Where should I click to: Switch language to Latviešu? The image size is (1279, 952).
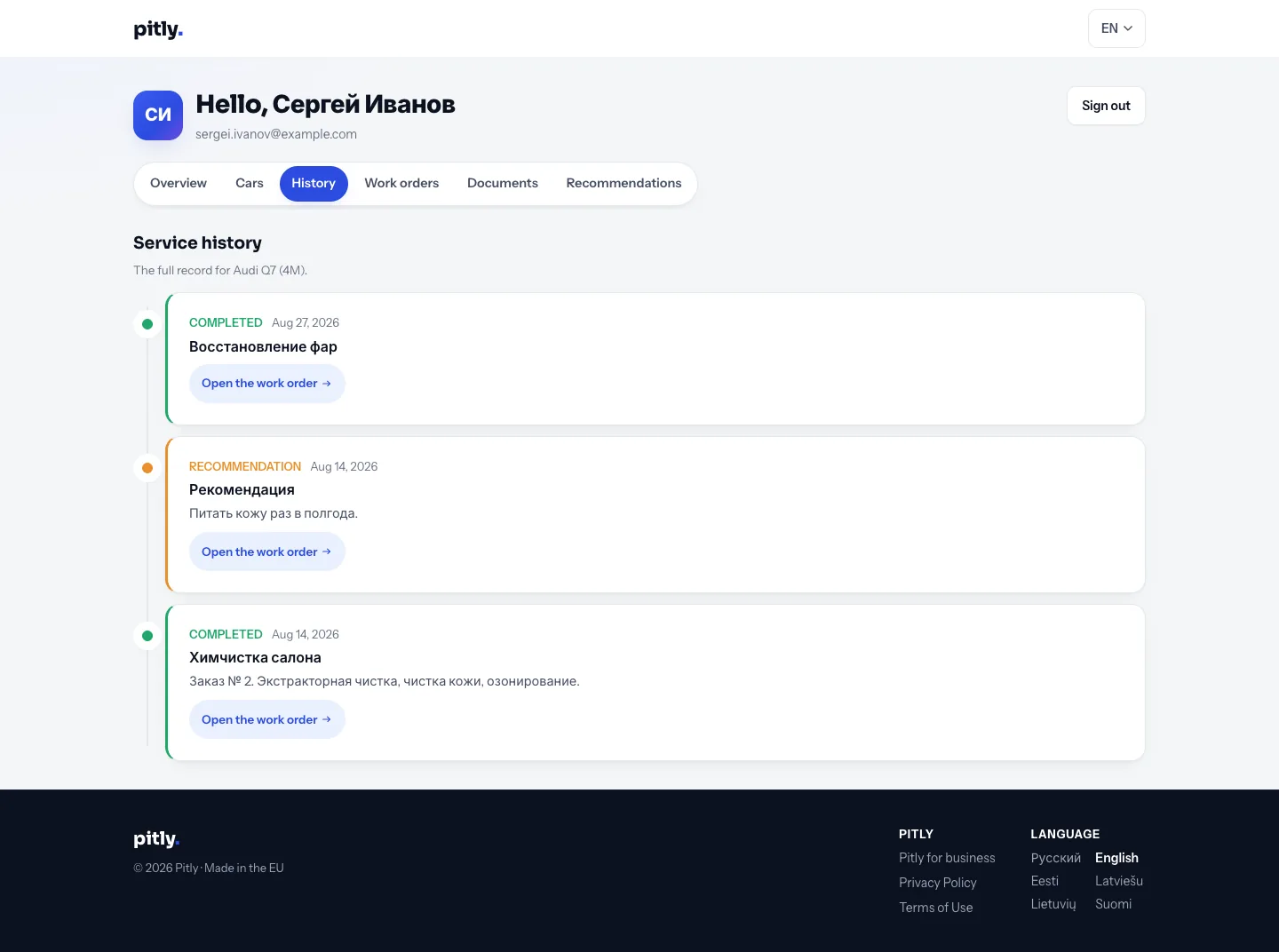pyautogui.click(x=1119, y=881)
